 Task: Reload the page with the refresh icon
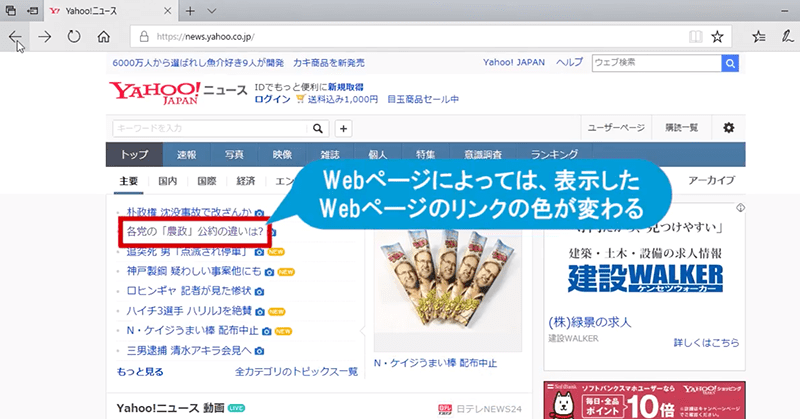click(74, 36)
